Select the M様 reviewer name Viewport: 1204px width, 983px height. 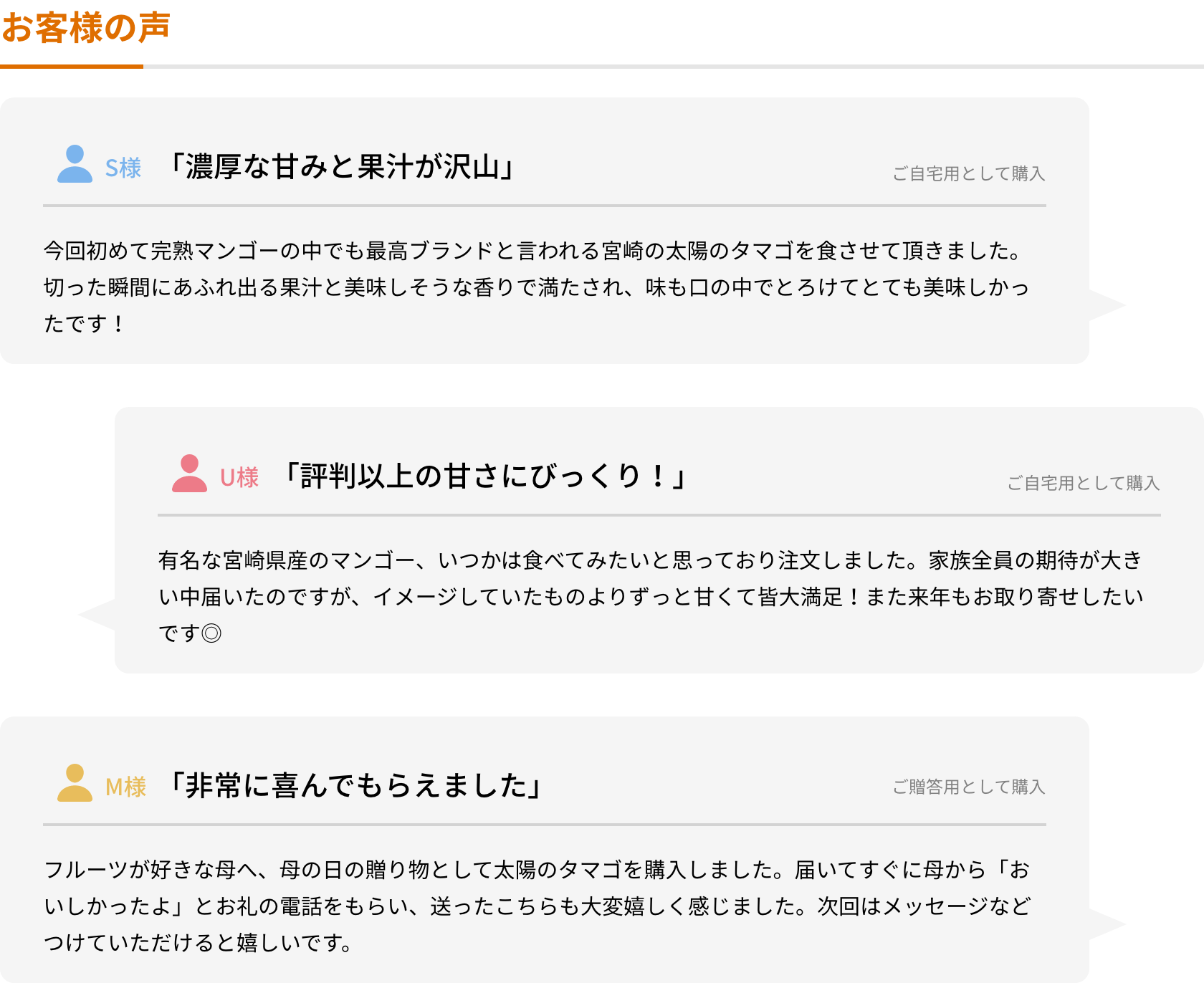tap(125, 787)
